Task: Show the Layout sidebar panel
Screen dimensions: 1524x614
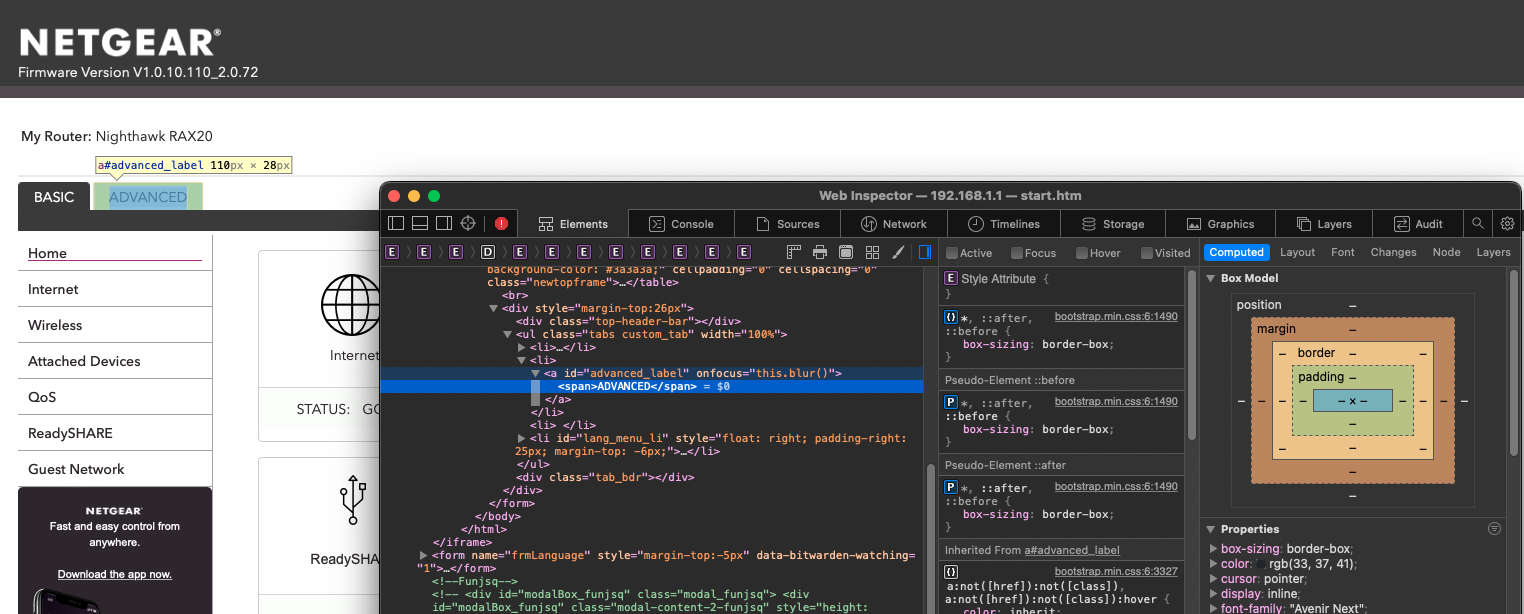Action: 1297,252
